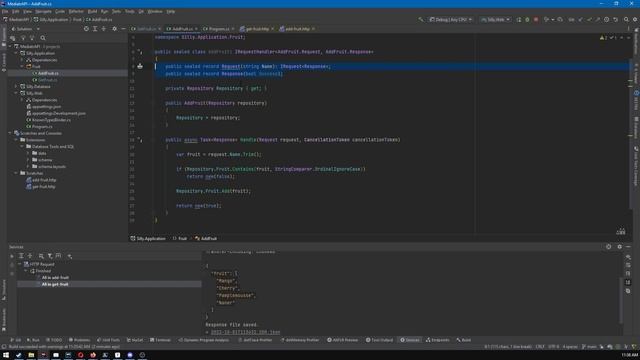Click the Build solution hammer icon

click(421, 19)
